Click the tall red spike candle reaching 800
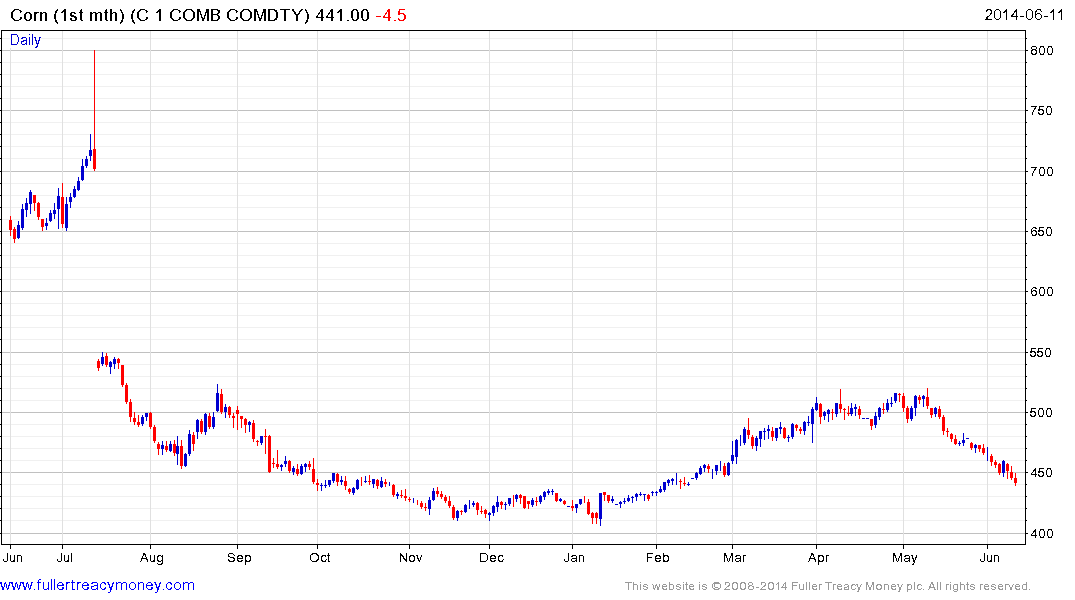Screen dimensions: 1075x600 click(x=95, y=110)
